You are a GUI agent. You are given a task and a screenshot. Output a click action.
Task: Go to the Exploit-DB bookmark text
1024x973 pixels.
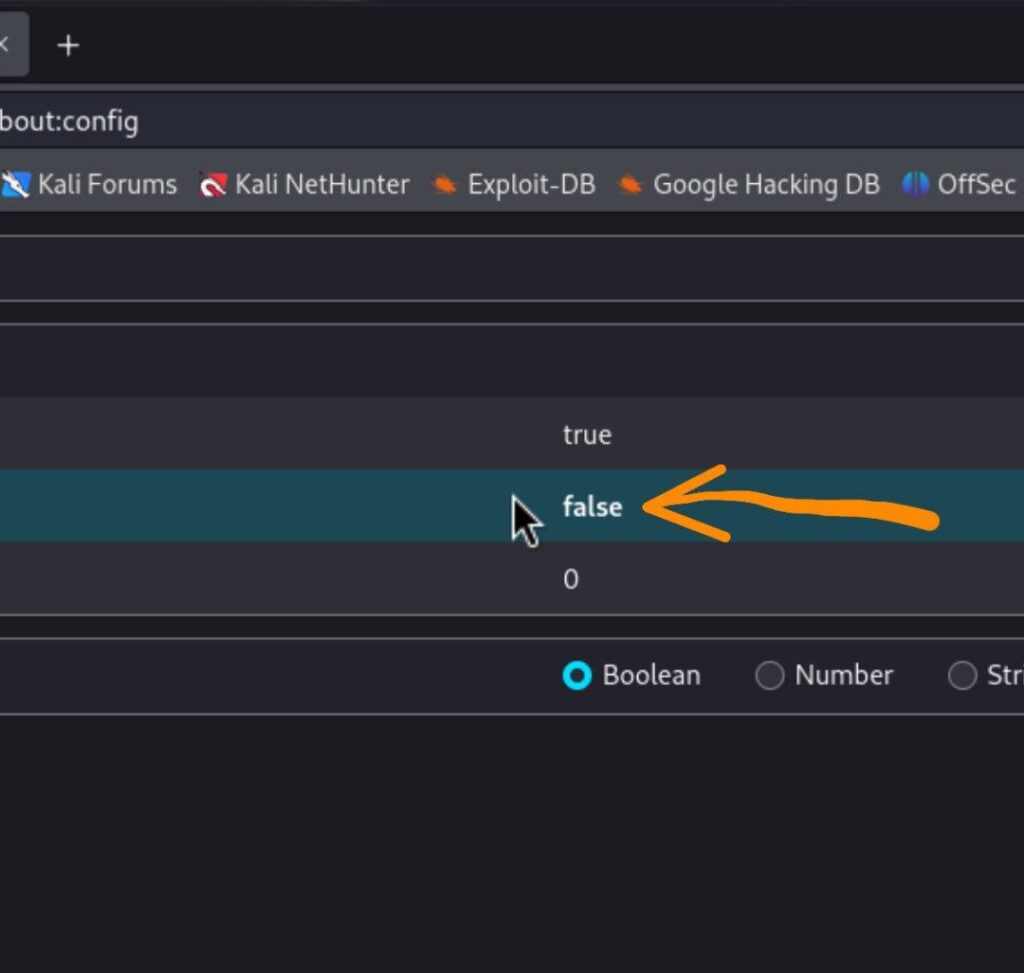531,185
